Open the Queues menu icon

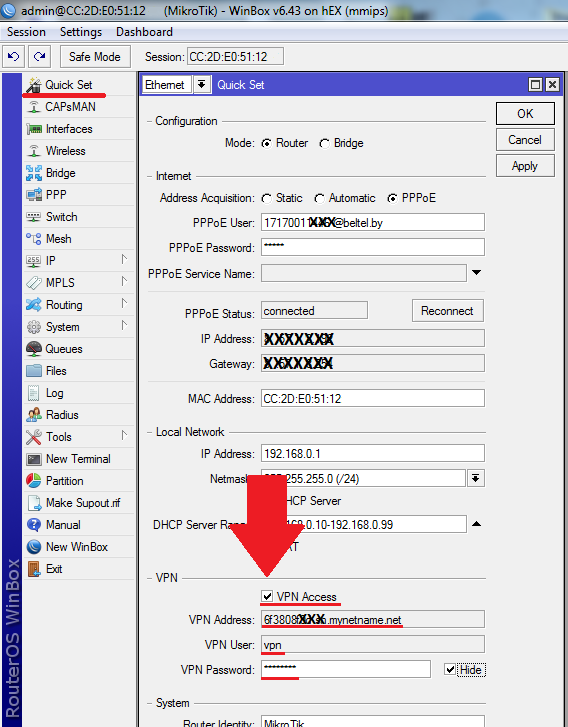34,349
